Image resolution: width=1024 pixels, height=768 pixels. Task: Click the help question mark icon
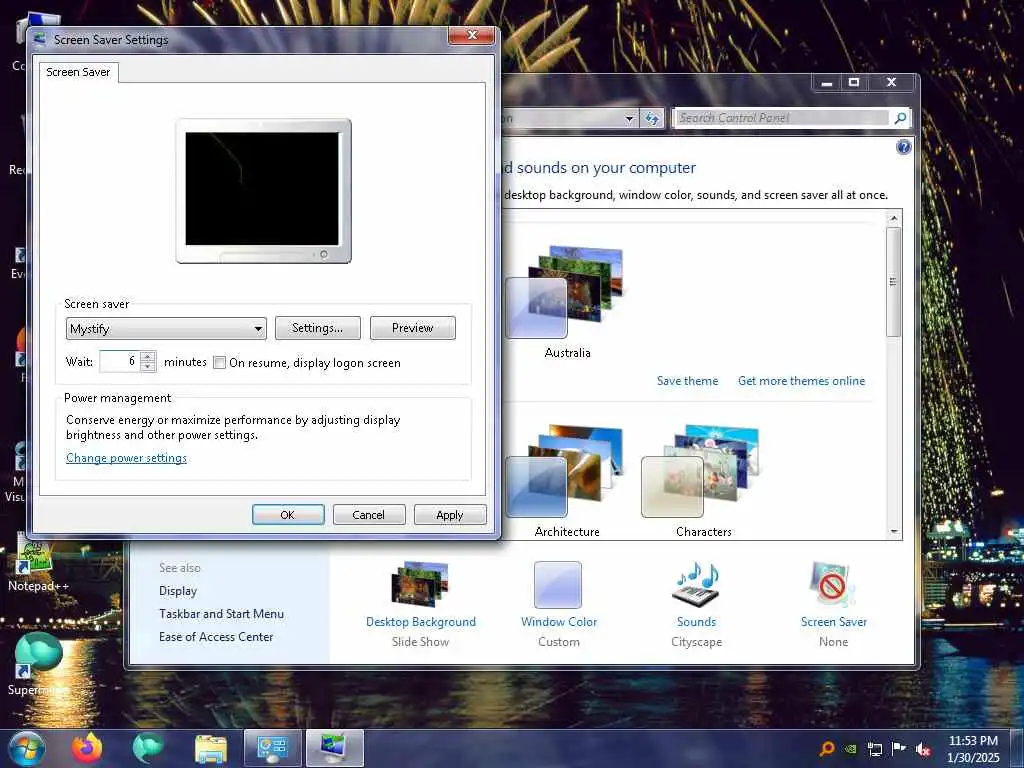tap(903, 147)
